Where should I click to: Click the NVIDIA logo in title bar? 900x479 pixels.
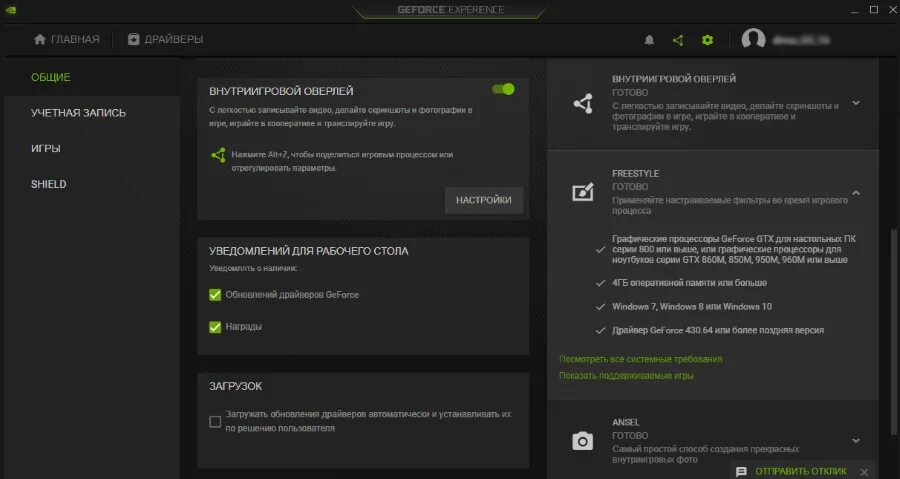click(10, 10)
